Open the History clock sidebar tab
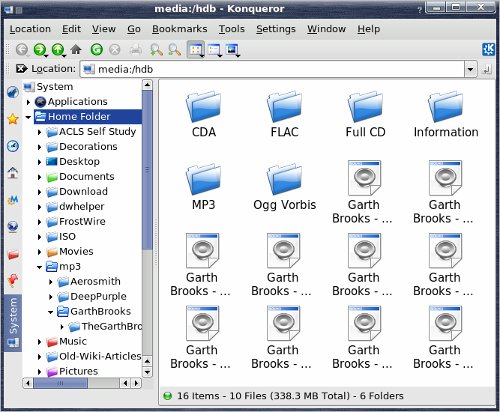 pyautogui.click(x=13, y=146)
